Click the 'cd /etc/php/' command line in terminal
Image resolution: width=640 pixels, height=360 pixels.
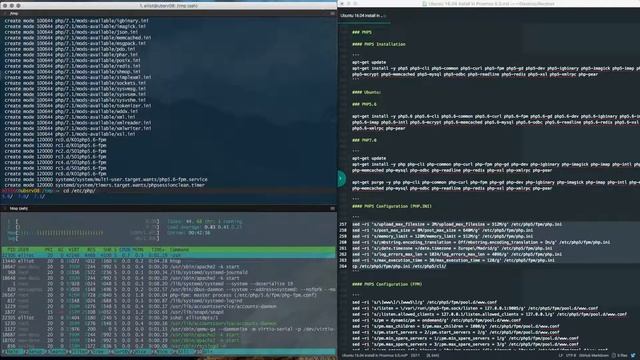point(79,191)
